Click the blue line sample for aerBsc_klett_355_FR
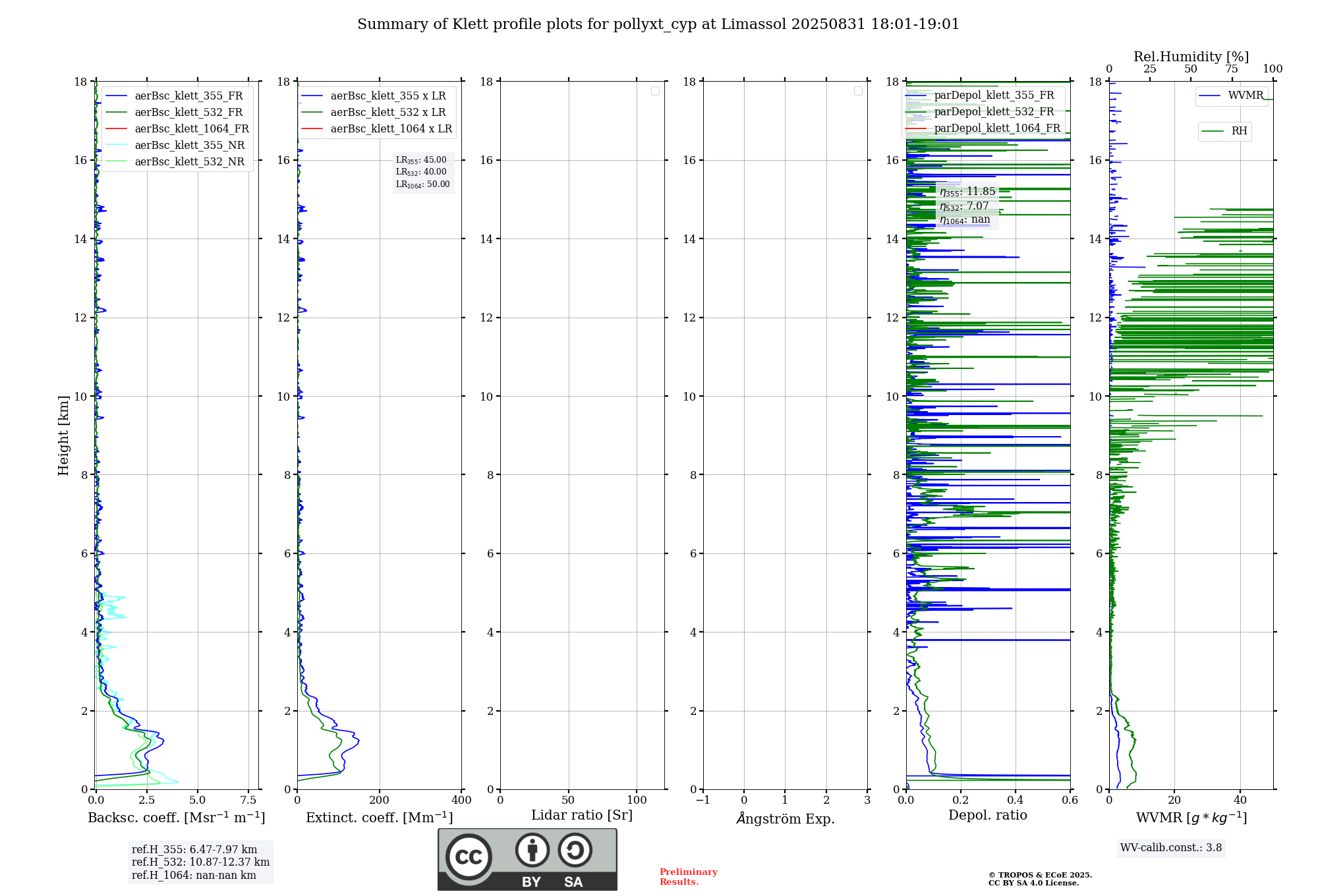 point(116,96)
